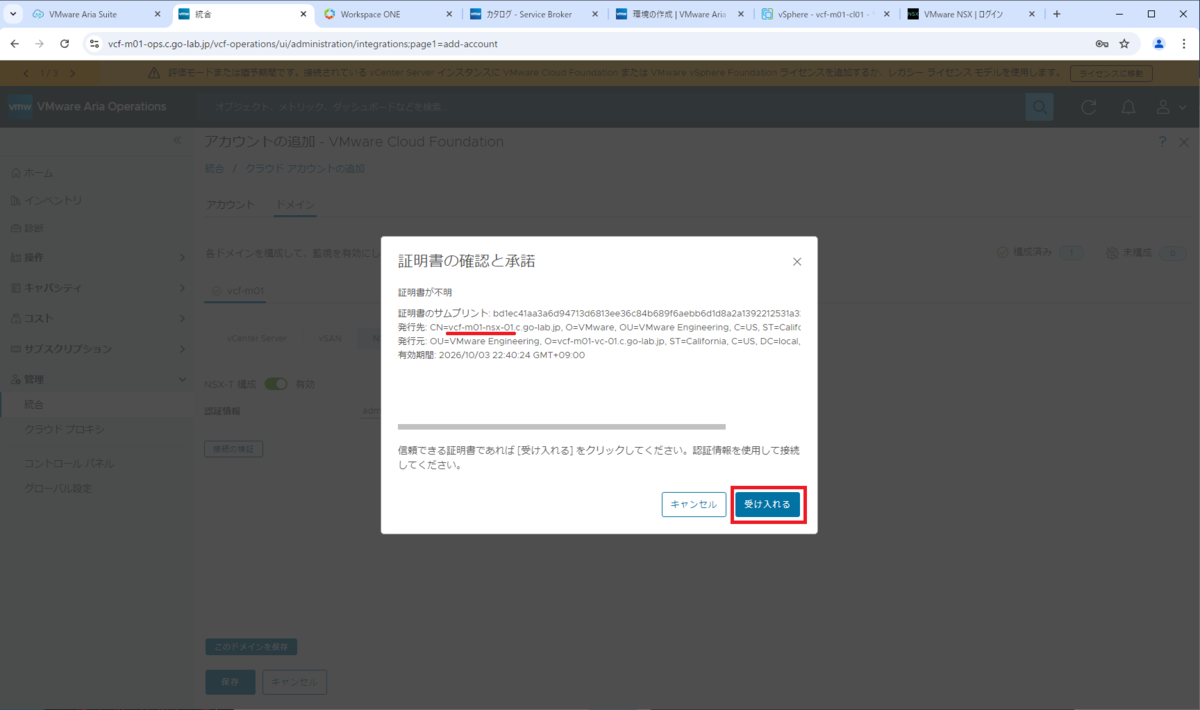Click the site information icon in address bar

pyautogui.click(x=93, y=44)
